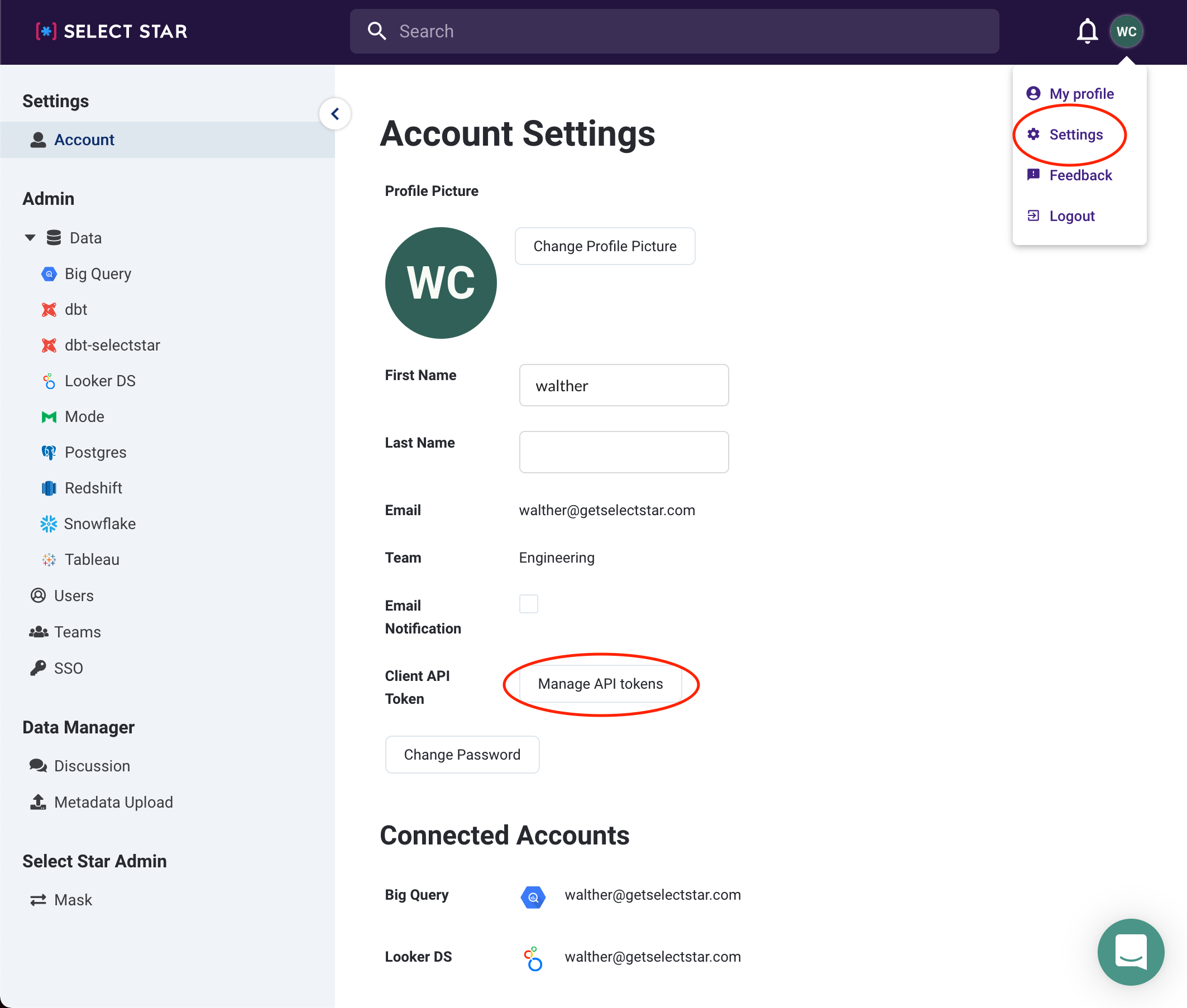1187x1008 pixels.
Task: Open Metadata Upload page
Action: 113,802
